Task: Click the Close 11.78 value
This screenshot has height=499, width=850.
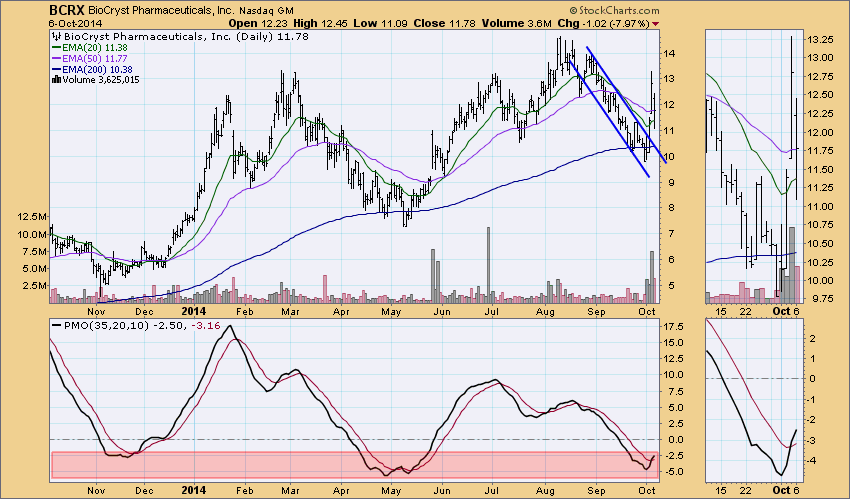Action: point(445,23)
